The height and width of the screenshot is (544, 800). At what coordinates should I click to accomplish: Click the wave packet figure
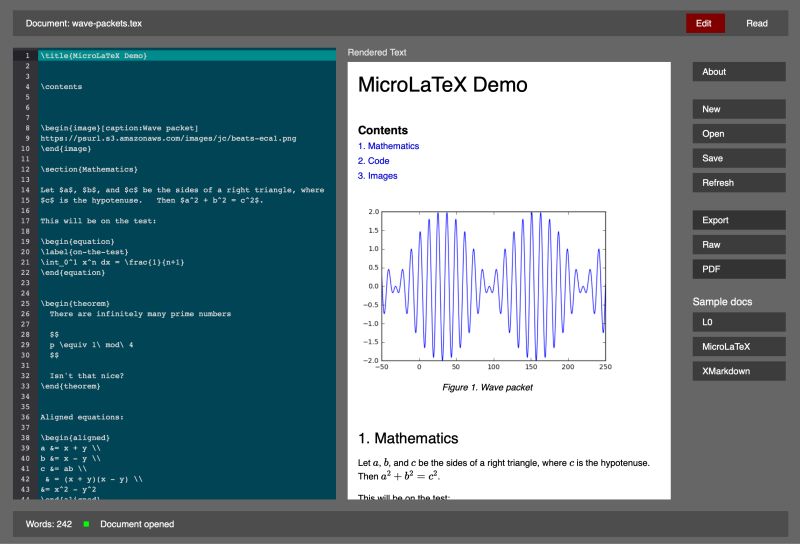click(x=487, y=288)
